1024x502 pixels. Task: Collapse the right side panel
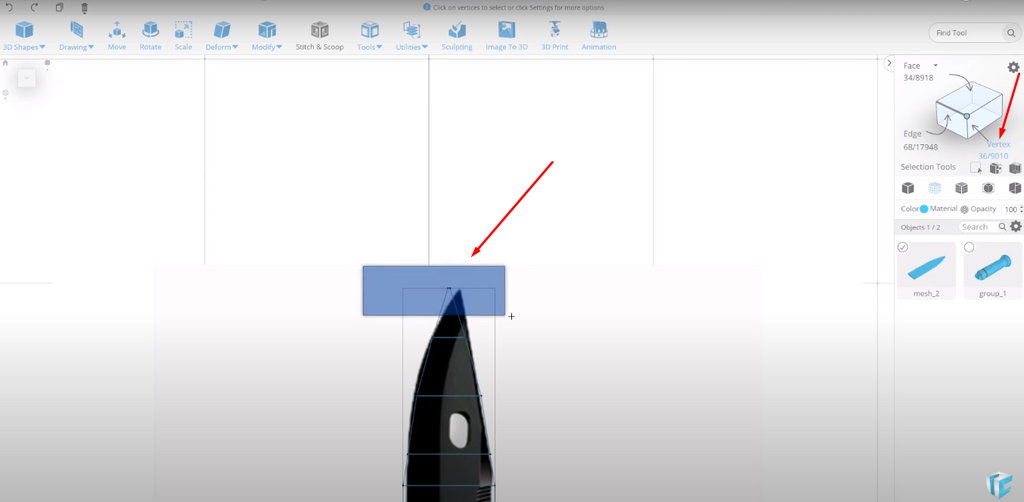[889, 63]
